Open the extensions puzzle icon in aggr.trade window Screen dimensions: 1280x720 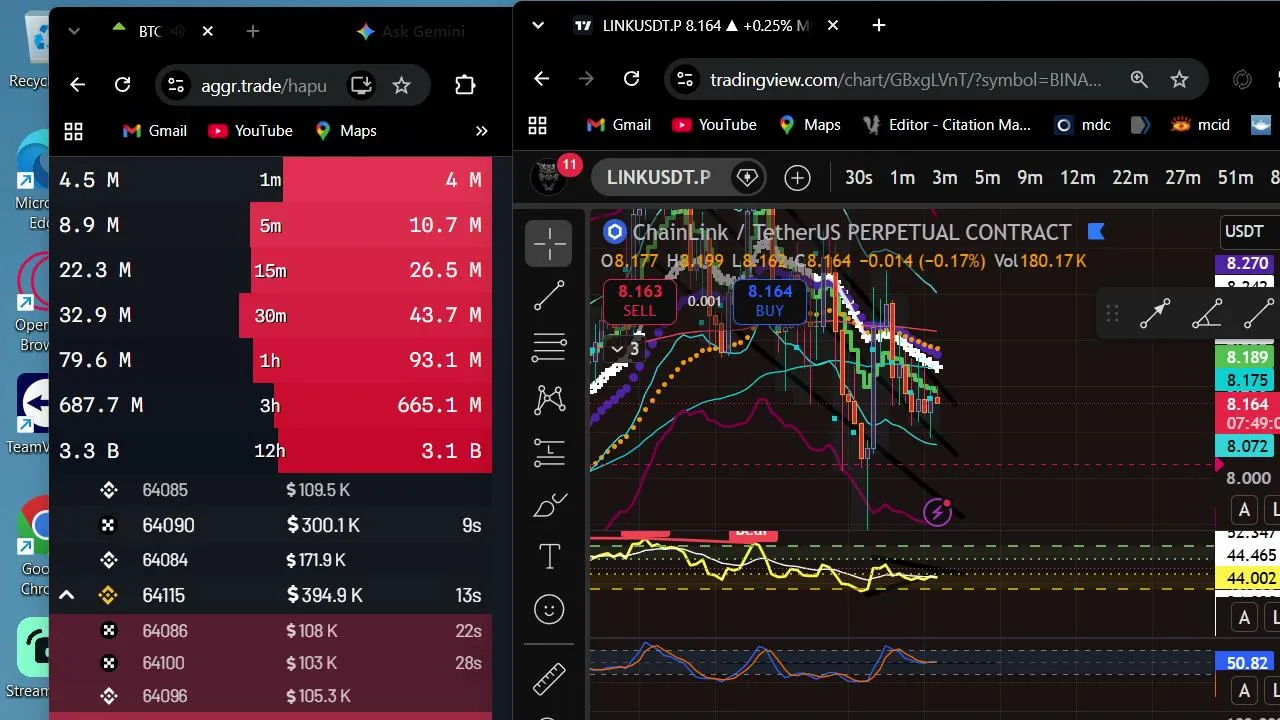465,85
